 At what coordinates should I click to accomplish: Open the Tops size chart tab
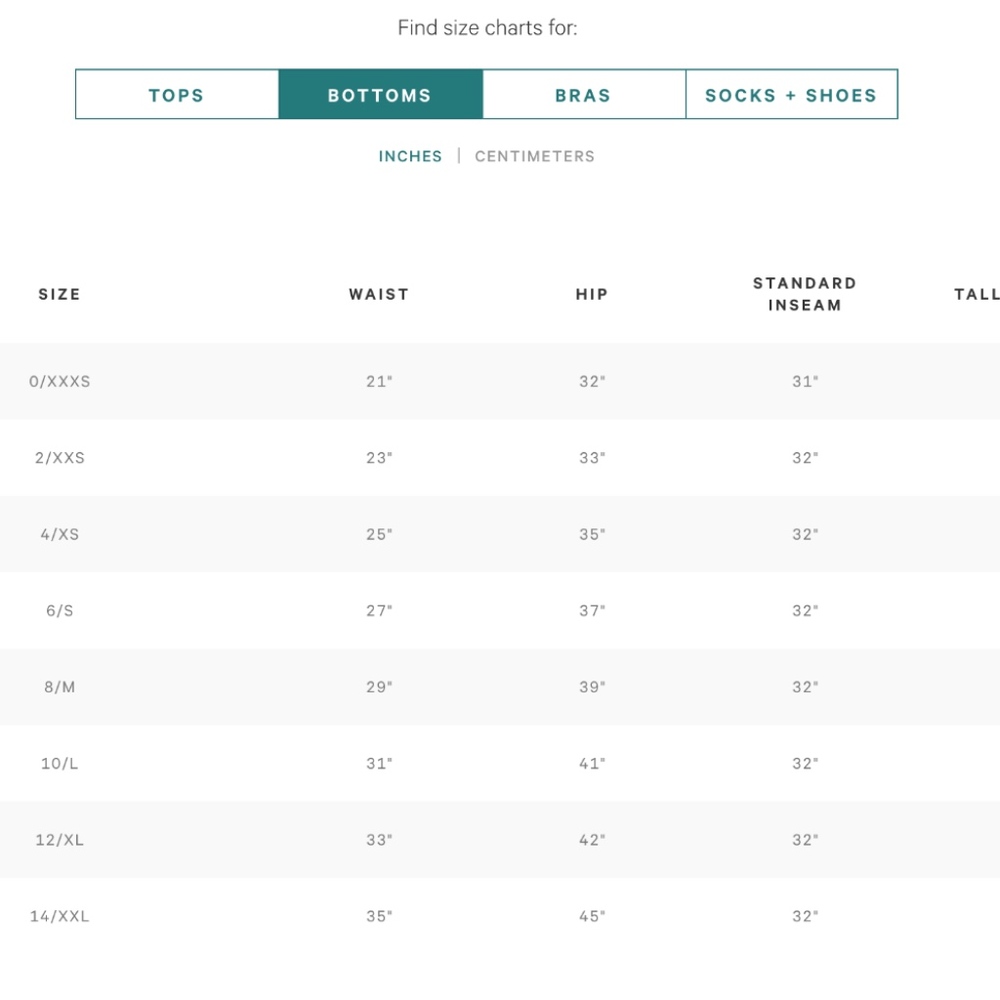(177, 94)
